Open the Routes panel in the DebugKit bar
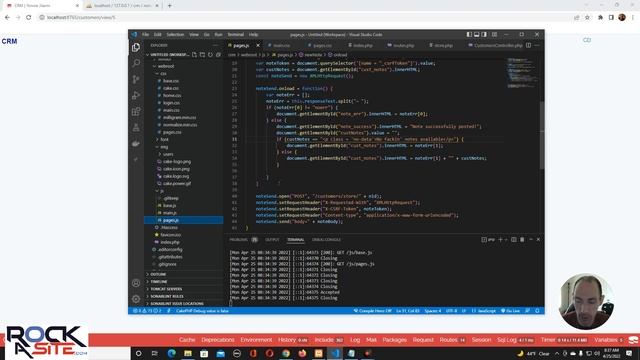The height and width of the screenshot is (360, 640). (x=453, y=340)
